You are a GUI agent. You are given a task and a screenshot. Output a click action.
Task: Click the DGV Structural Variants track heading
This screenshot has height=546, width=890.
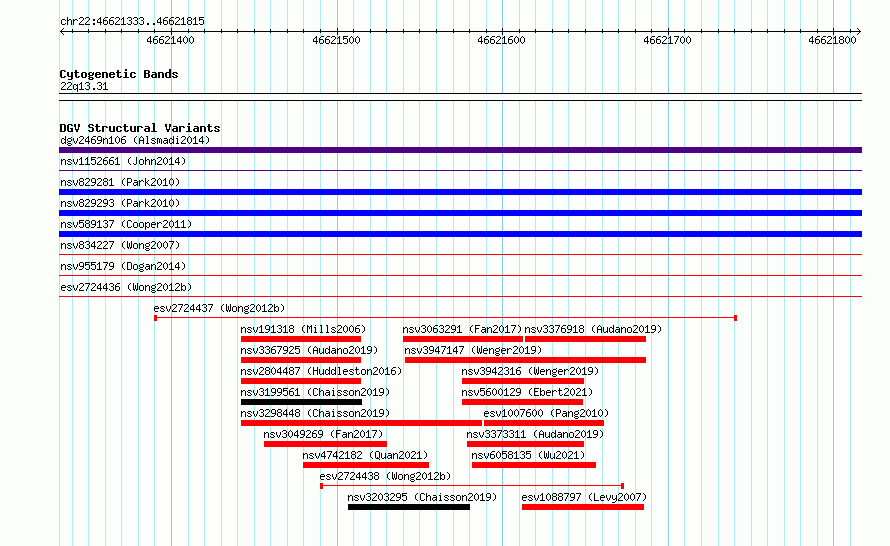pyautogui.click(x=140, y=128)
